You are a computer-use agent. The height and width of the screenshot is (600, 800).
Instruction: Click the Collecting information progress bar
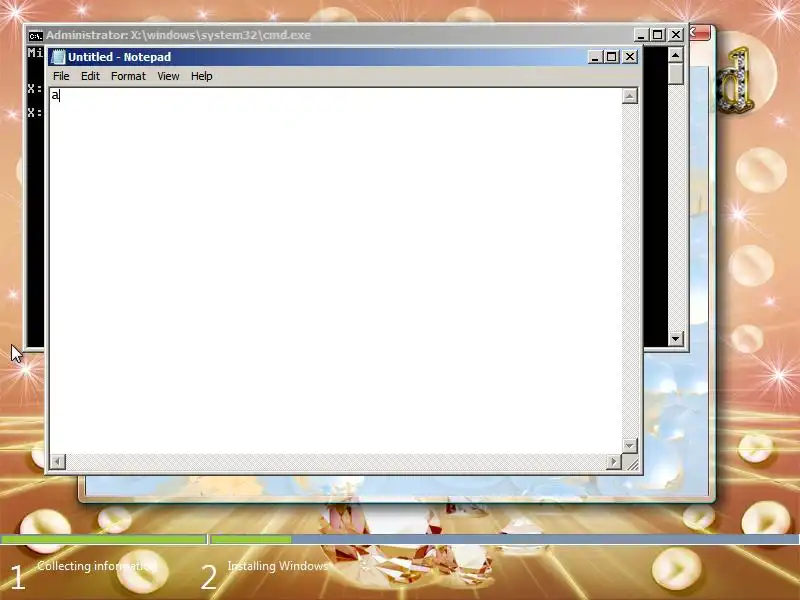104,539
